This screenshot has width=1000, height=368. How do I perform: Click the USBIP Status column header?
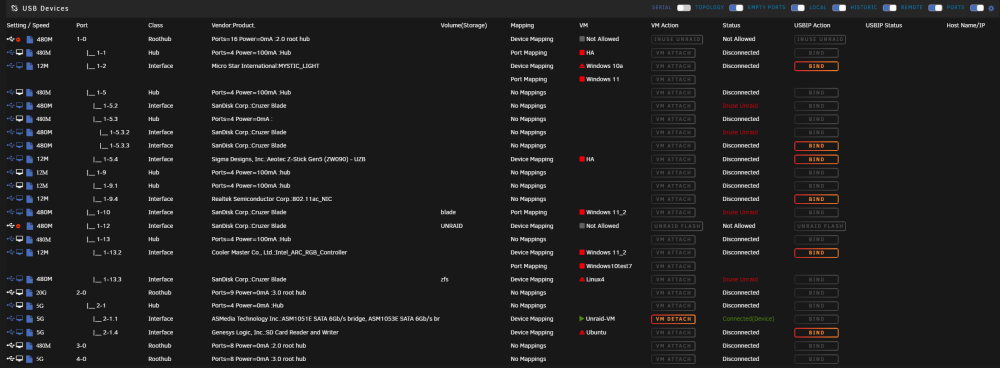(883, 26)
